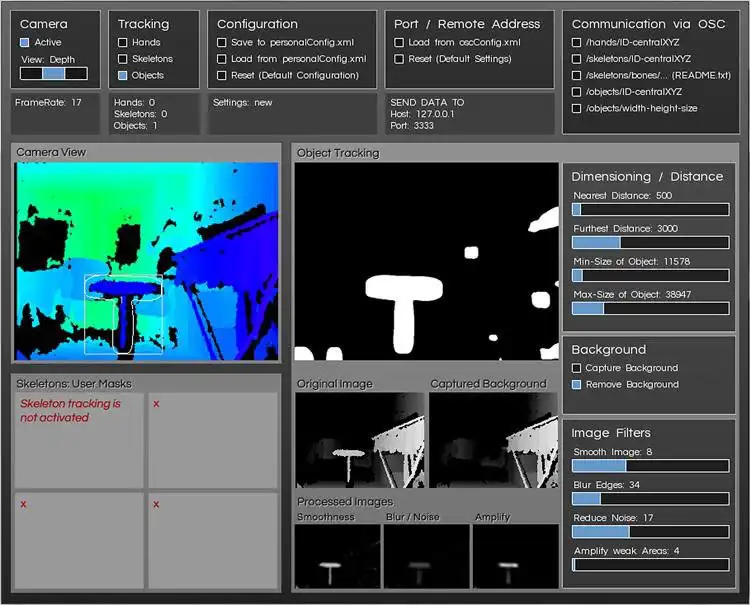Click the Smoothness processed image
Screen dimensions: 750x605
(x=338, y=556)
